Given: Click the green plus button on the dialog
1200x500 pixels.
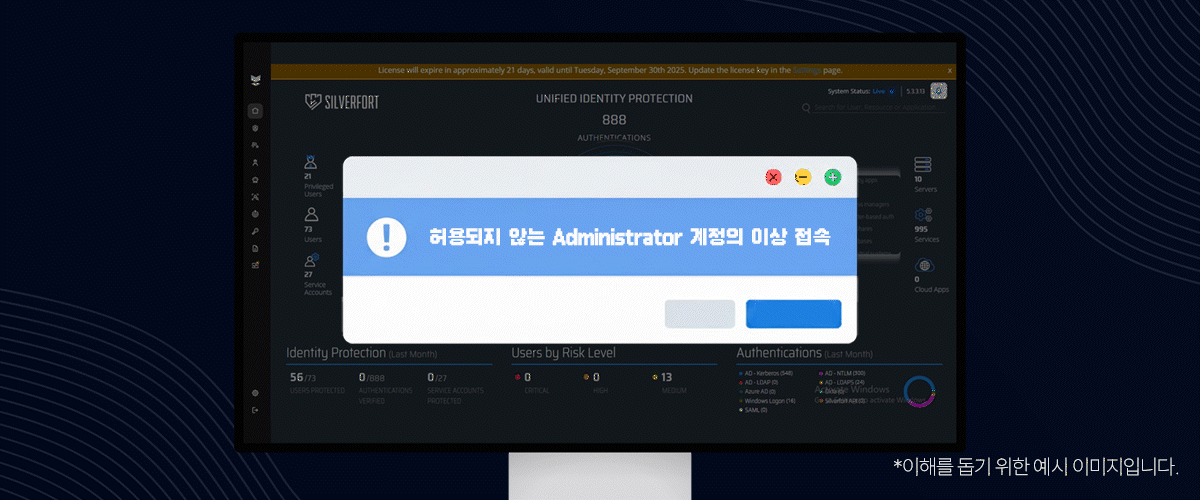Looking at the screenshot, I should [x=832, y=177].
